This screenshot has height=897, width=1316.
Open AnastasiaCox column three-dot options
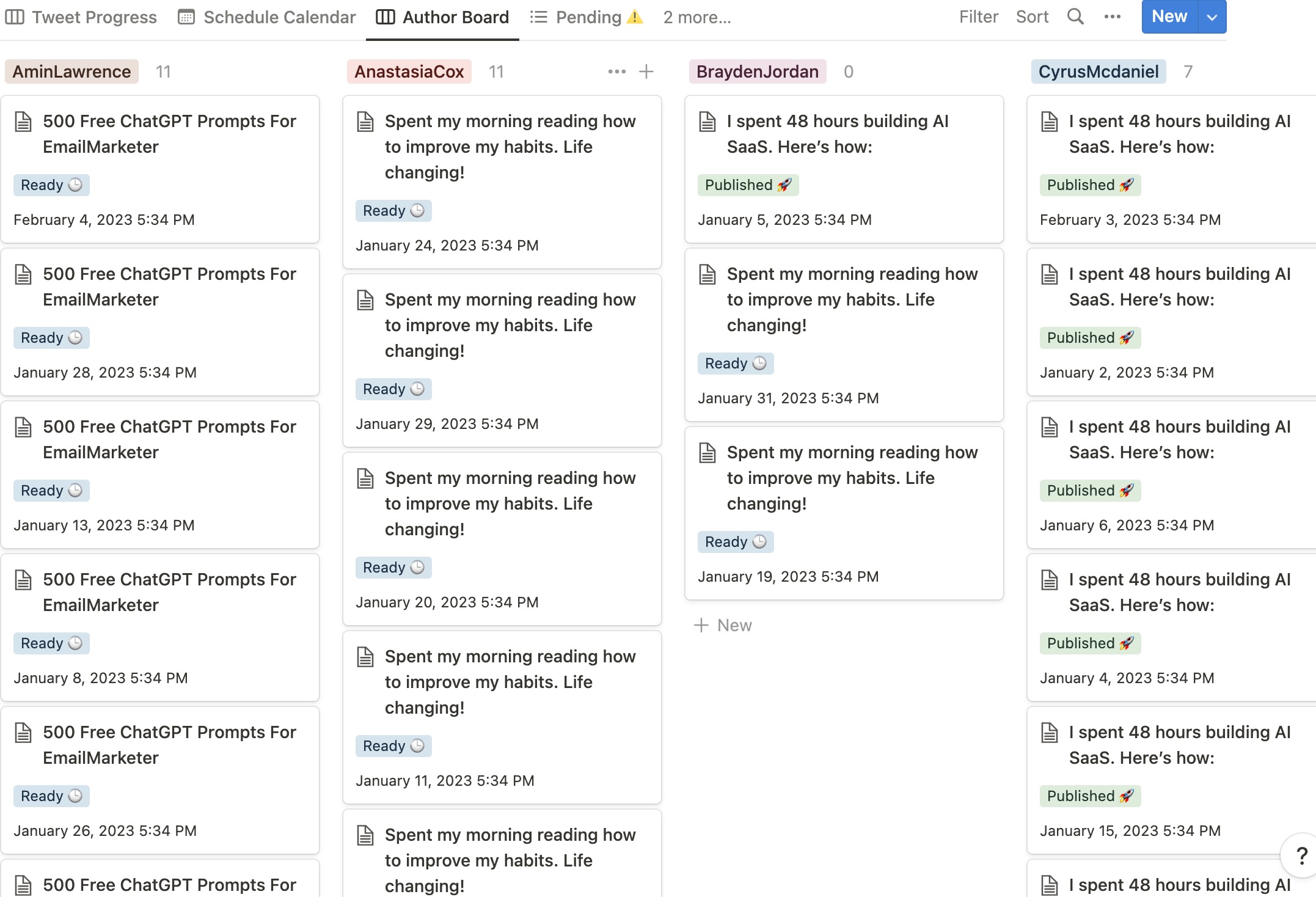point(616,71)
